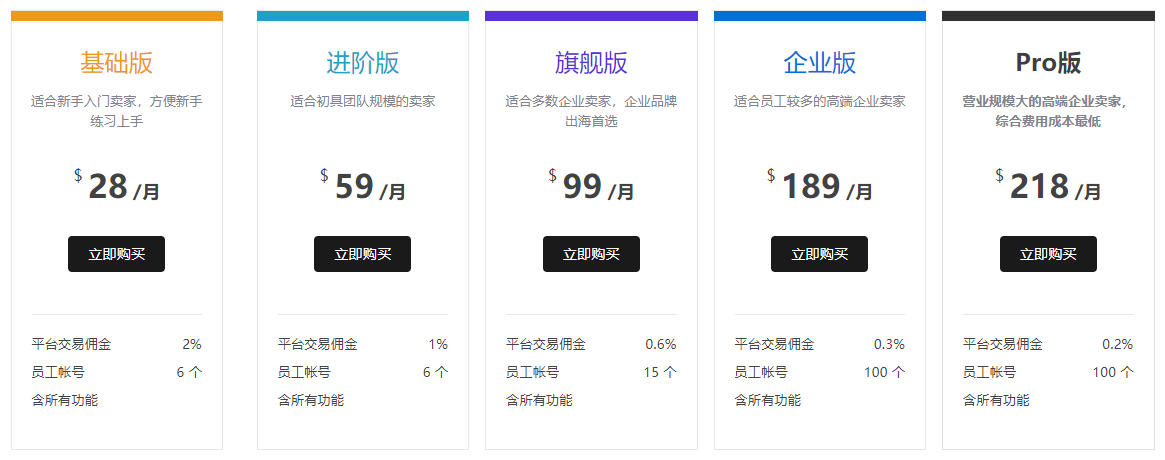Select the Pro版 plan title

tap(1048, 63)
